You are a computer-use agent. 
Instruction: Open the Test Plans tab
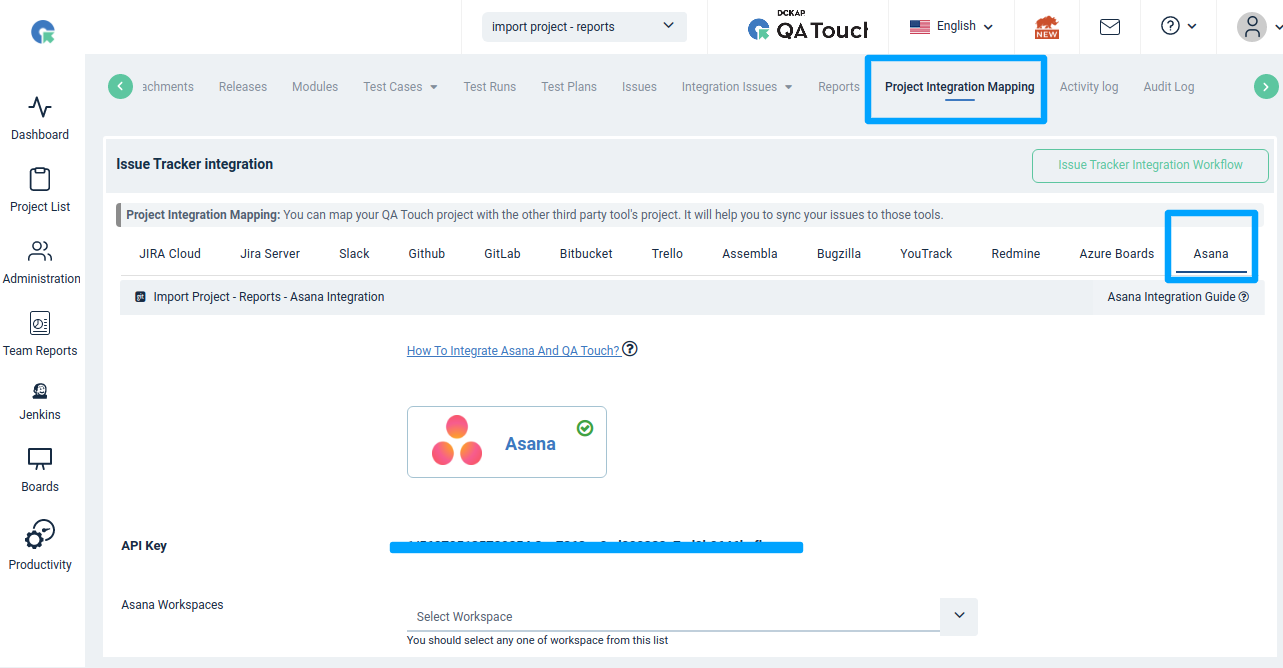[x=569, y=87]
